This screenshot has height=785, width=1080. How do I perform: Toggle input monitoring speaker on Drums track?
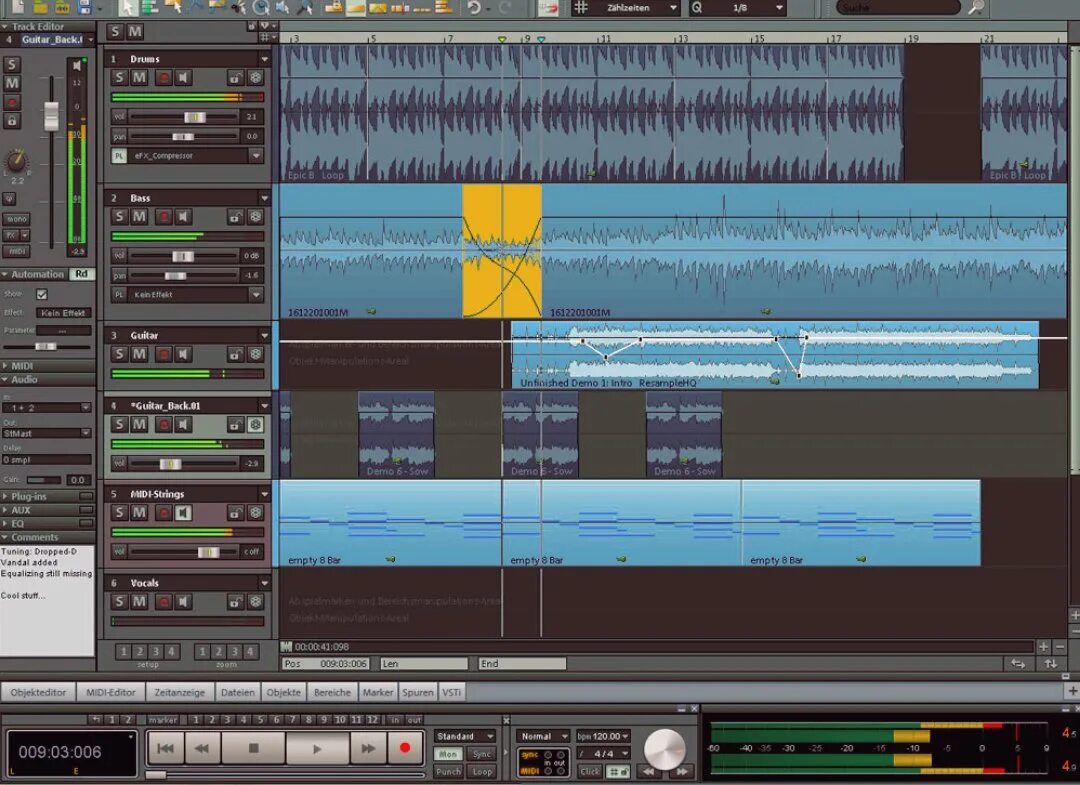click(x=183, y=78)
